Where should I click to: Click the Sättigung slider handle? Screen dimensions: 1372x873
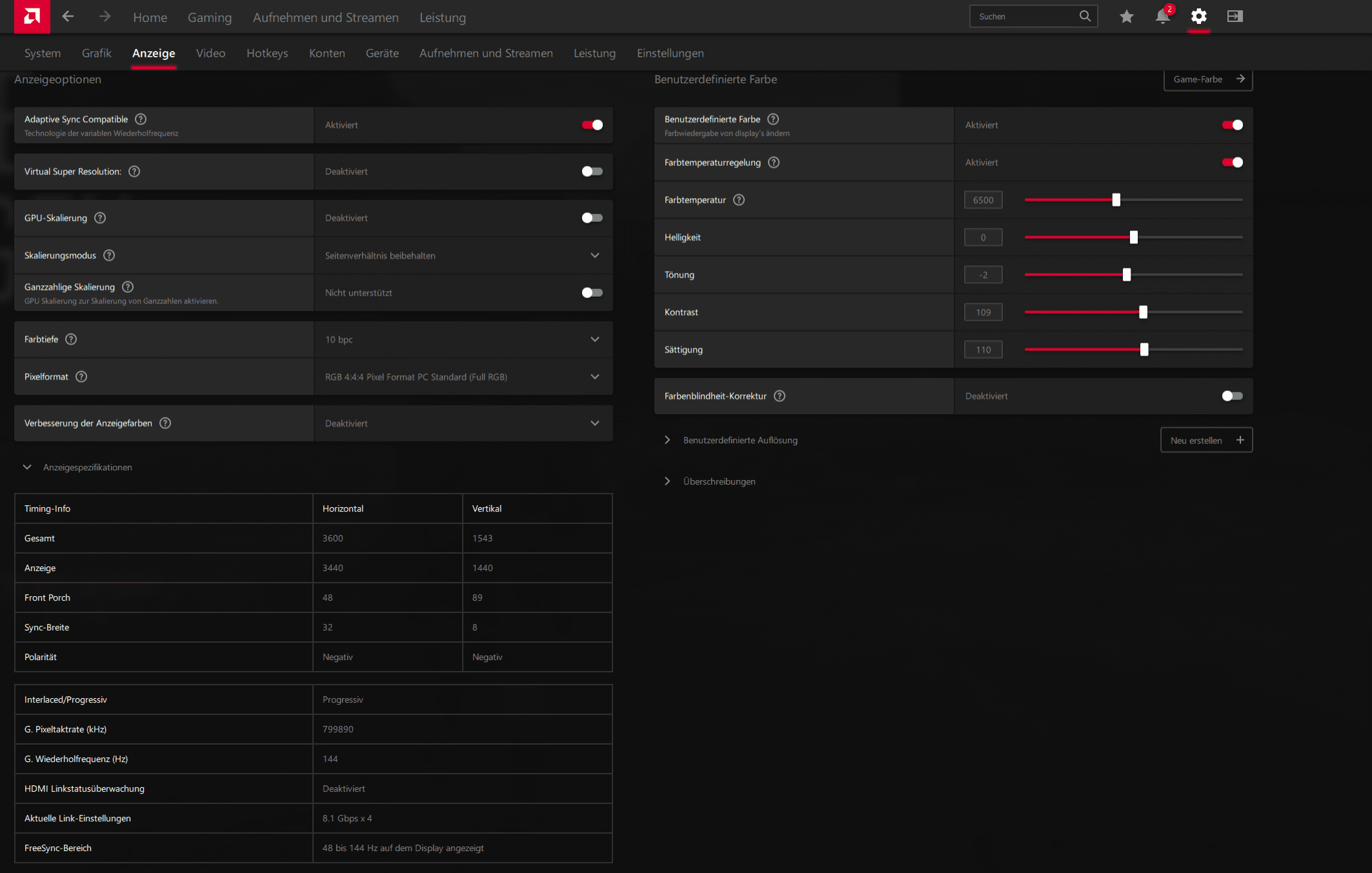pyautogui.click(x=1144, y=350)
